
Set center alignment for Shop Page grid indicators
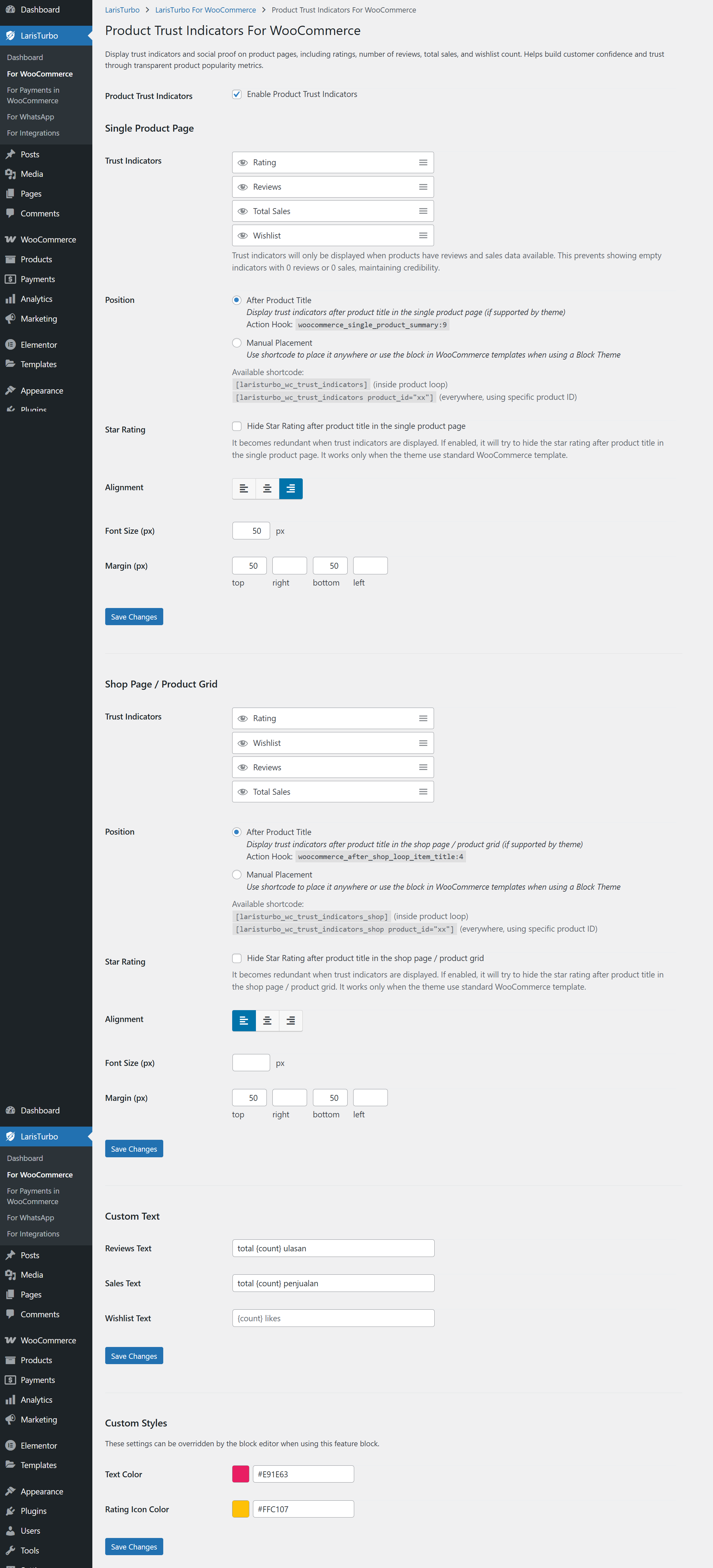click(267, 1021)
